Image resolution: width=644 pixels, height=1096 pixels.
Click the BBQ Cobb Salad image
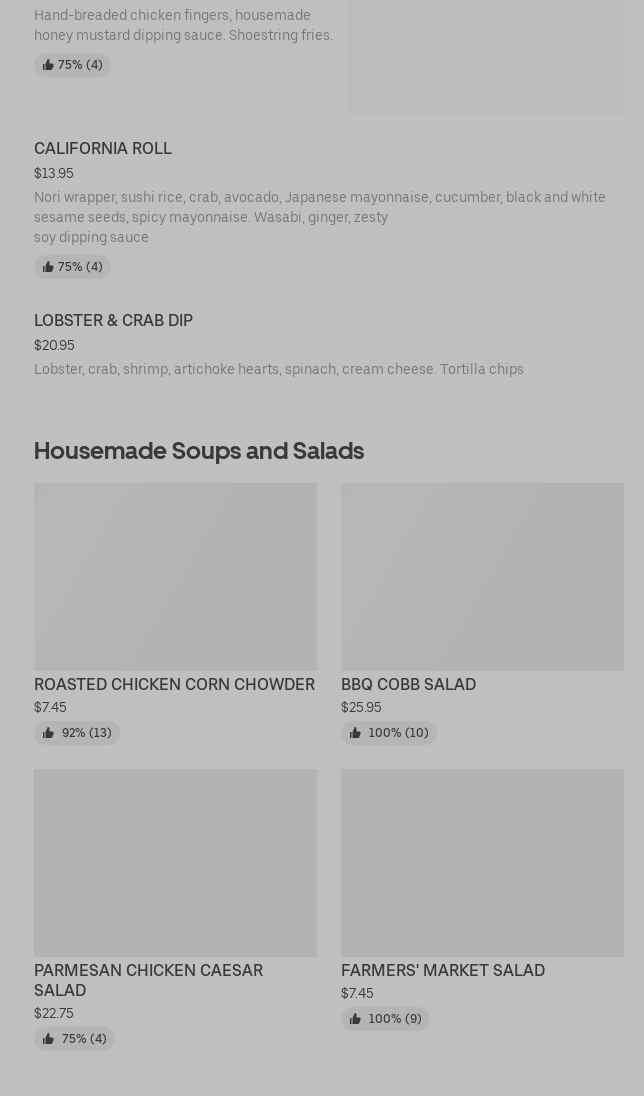482,576
